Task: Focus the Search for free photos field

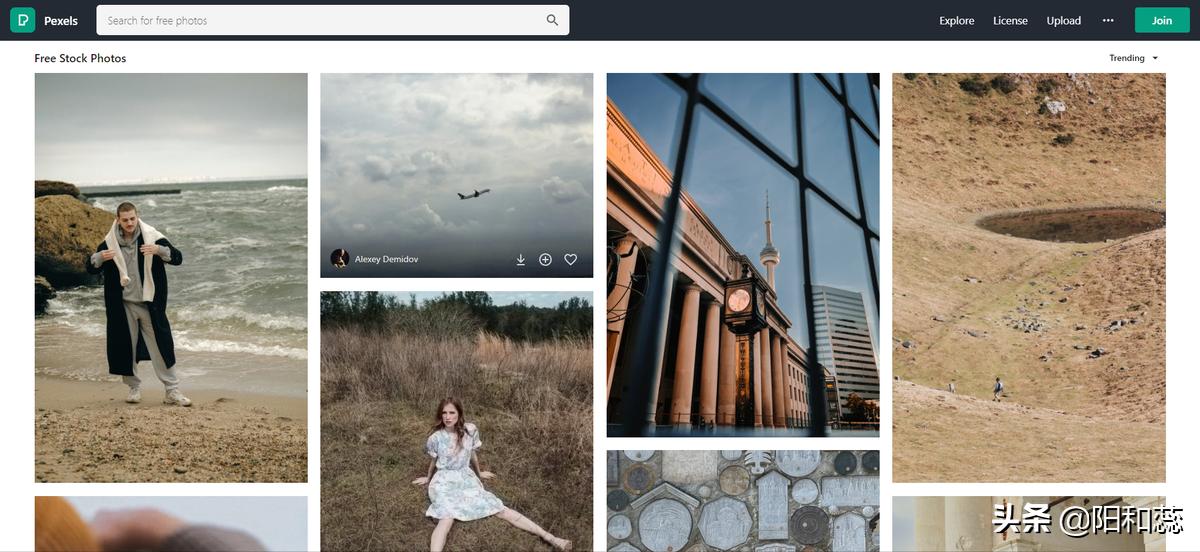Action: pos(320,20)
